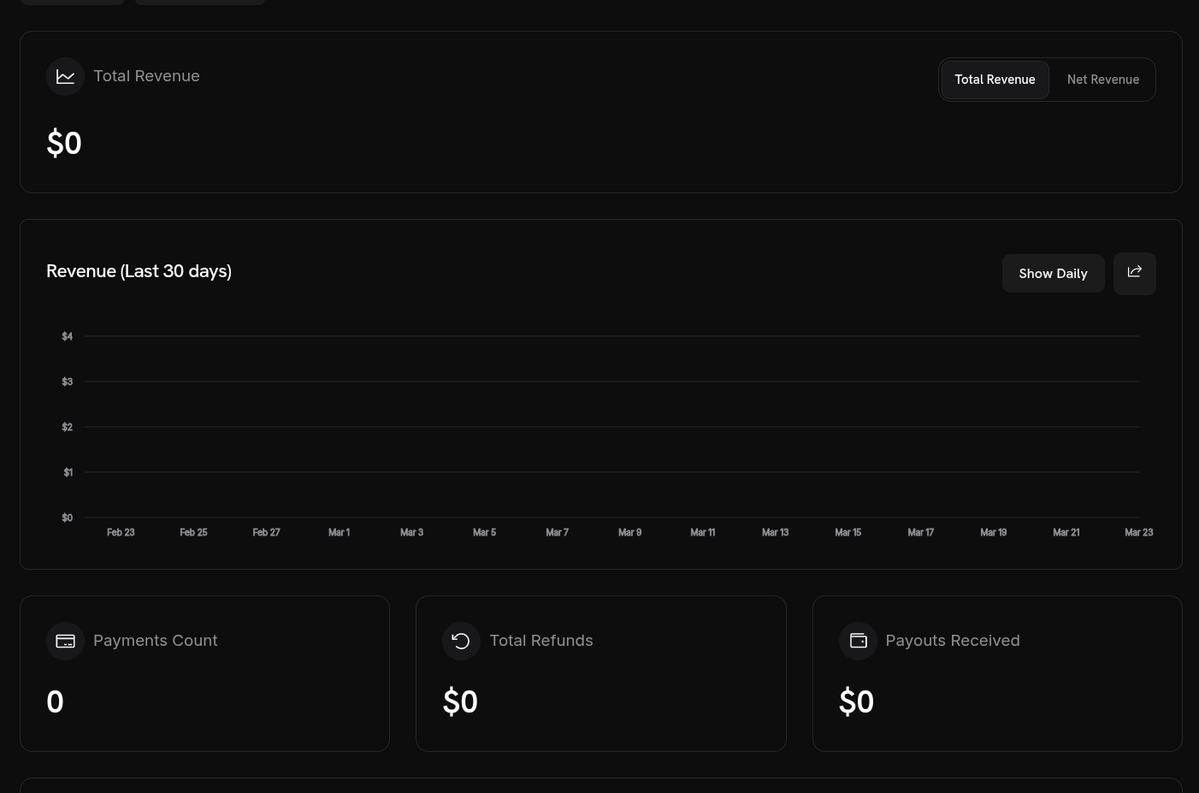The image size is (1199, 793).
Task: Click the Mar 15 x-axis label
Action: pos(848,532)
